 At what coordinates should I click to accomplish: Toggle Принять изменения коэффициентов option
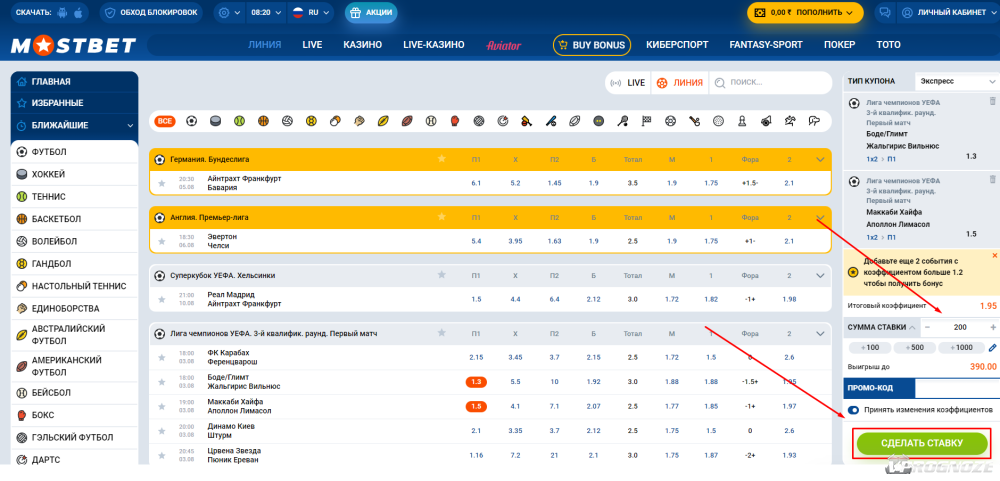coord(853,410)
